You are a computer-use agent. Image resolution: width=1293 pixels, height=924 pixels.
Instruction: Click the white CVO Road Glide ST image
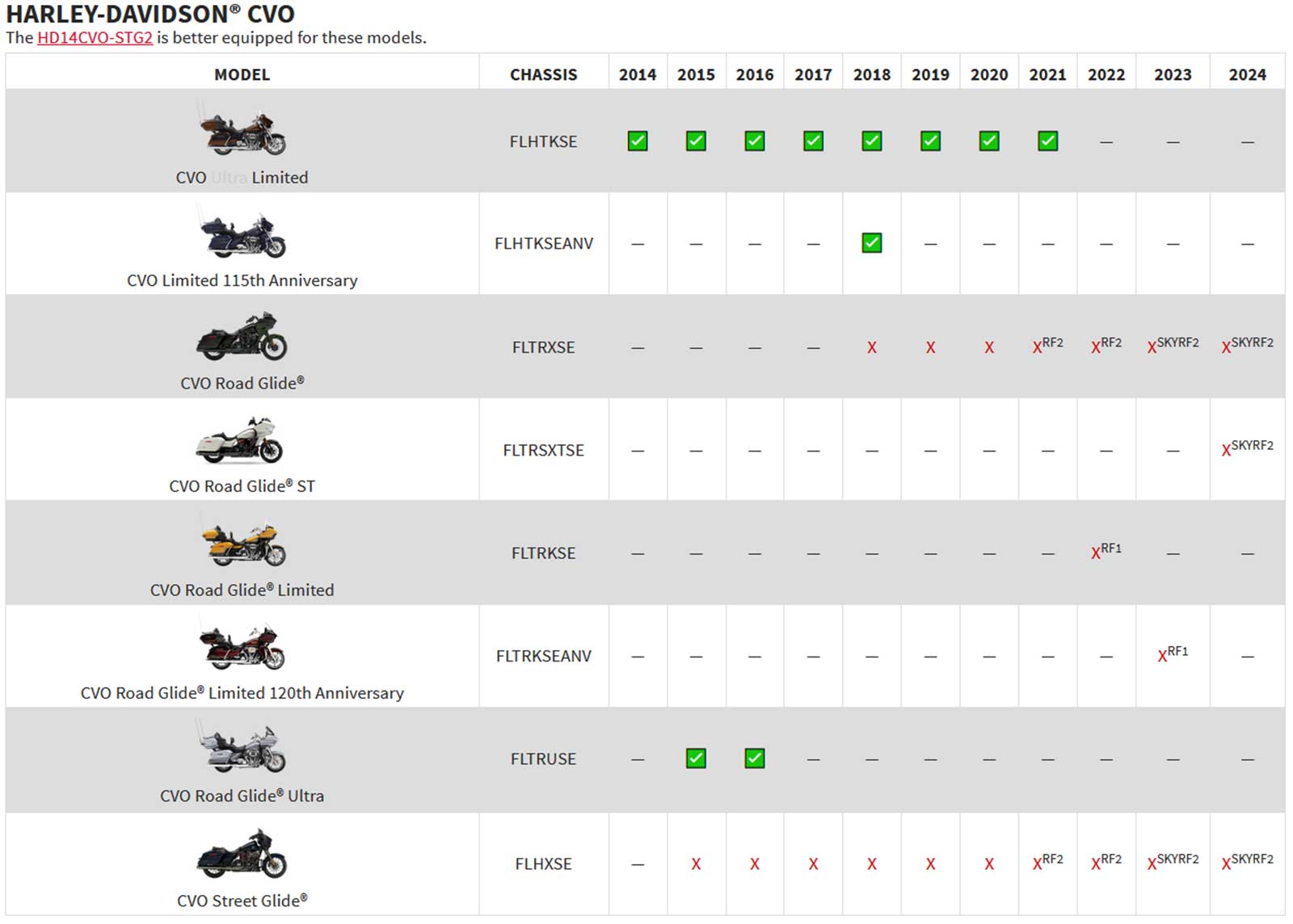(240, 441)
